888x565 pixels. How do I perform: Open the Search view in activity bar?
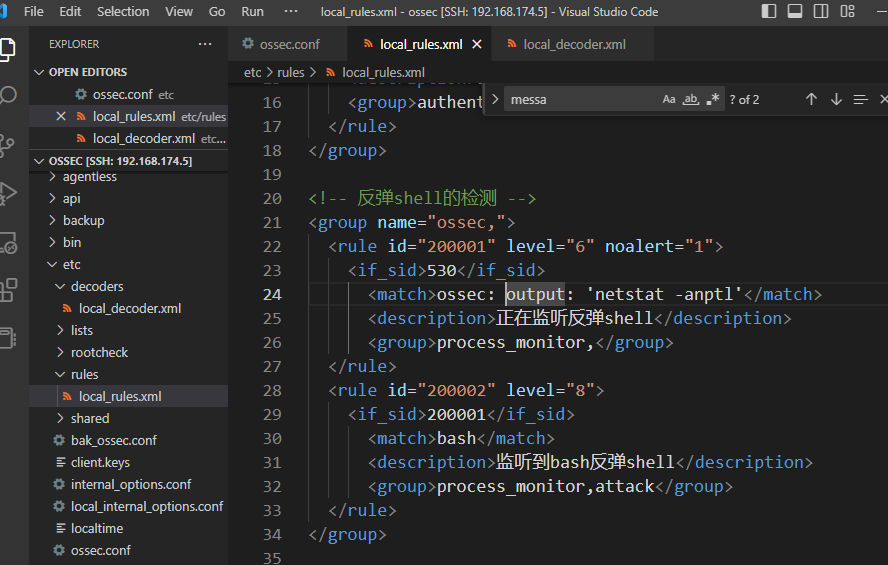point(8,95)
